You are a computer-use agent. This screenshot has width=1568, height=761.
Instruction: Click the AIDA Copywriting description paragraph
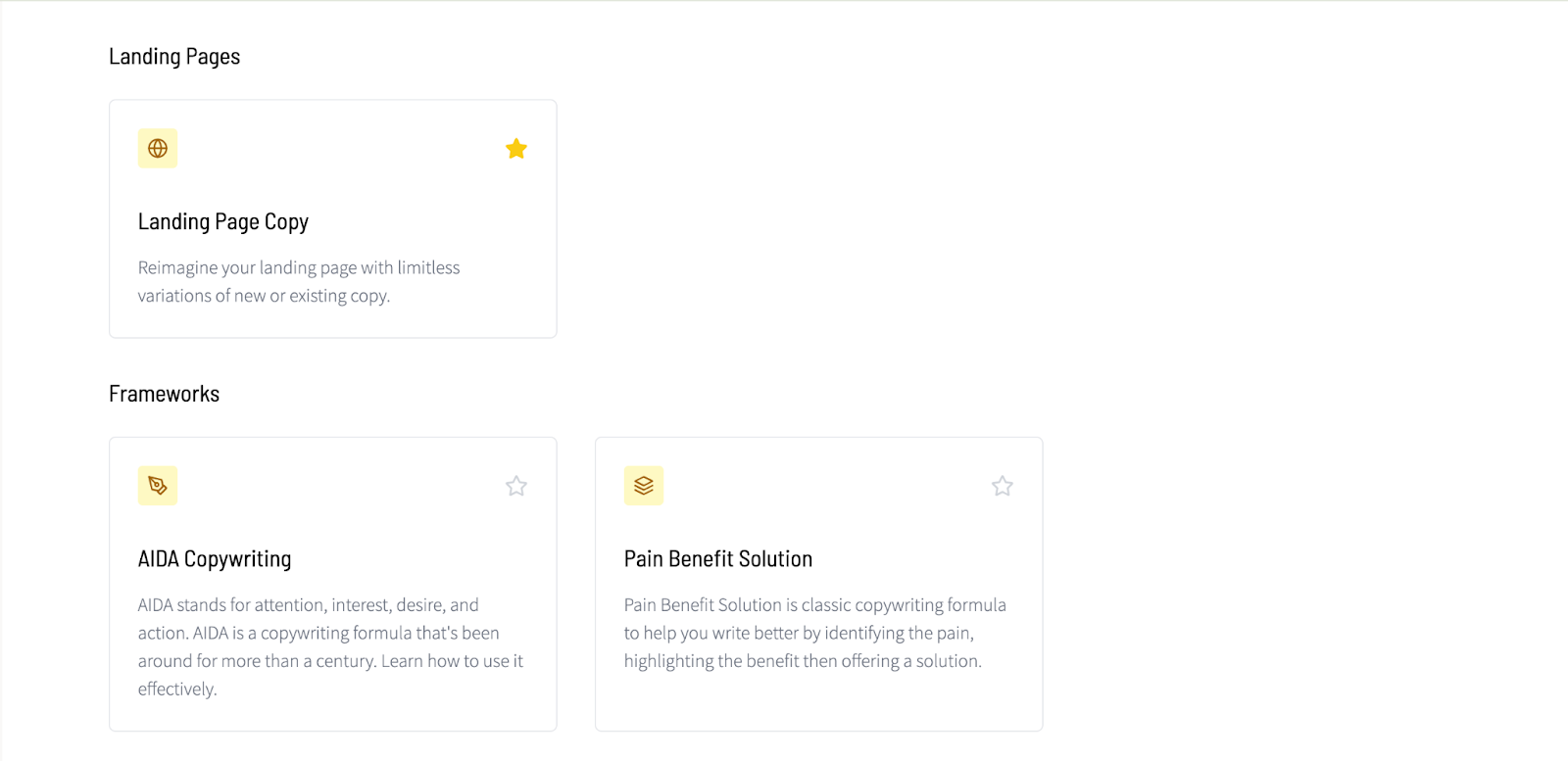coord(331,646)
